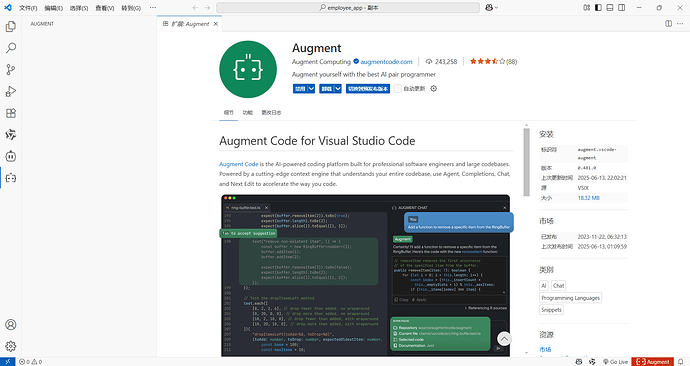Open the Copilot icon in title bar

coord(488,7)
